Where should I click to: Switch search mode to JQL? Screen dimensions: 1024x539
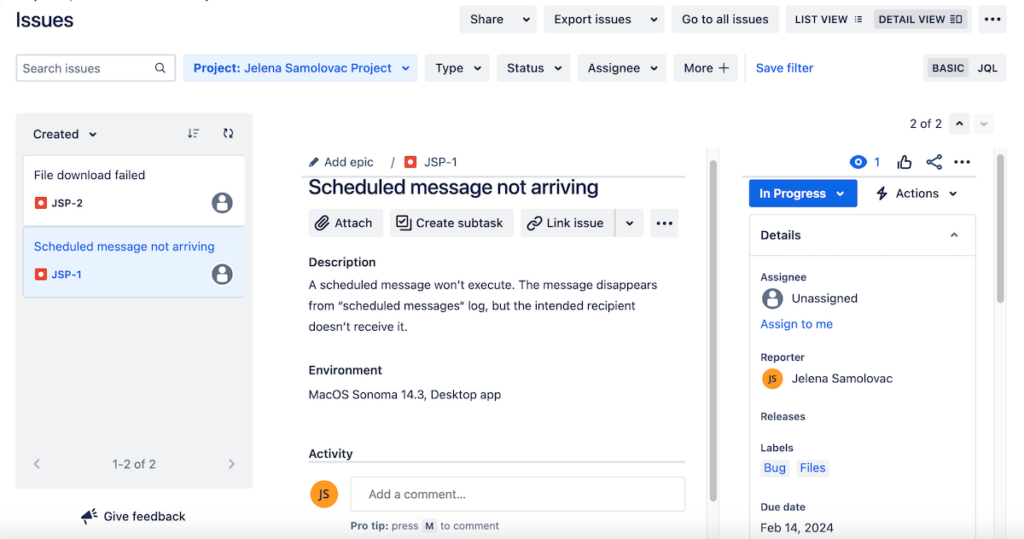tap(987, 68)
